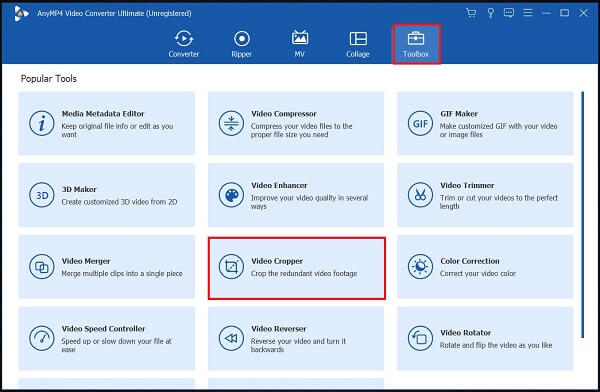Click 'Make customized GIF' description text
The width and height of the screenshot is (600, 392).
click(498, 130)
